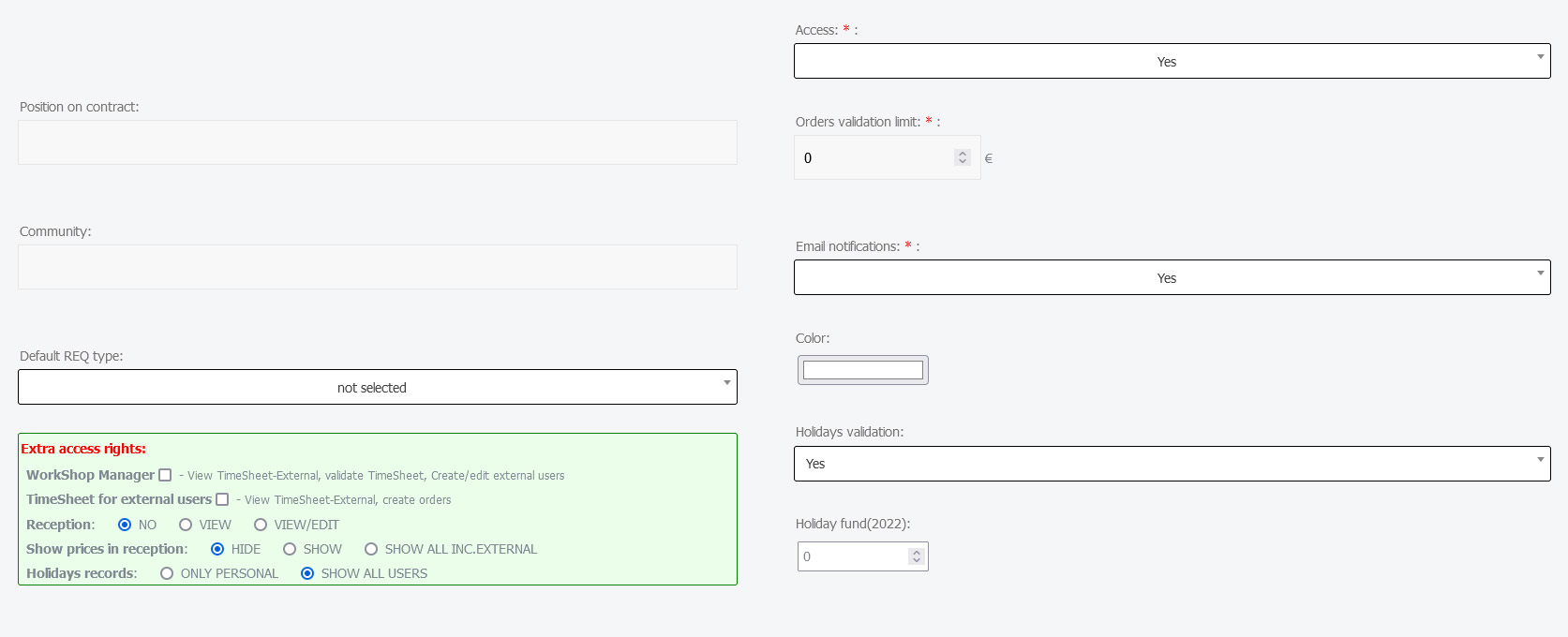Click the Orders validation limit stepper arrows

coord(962,157)
